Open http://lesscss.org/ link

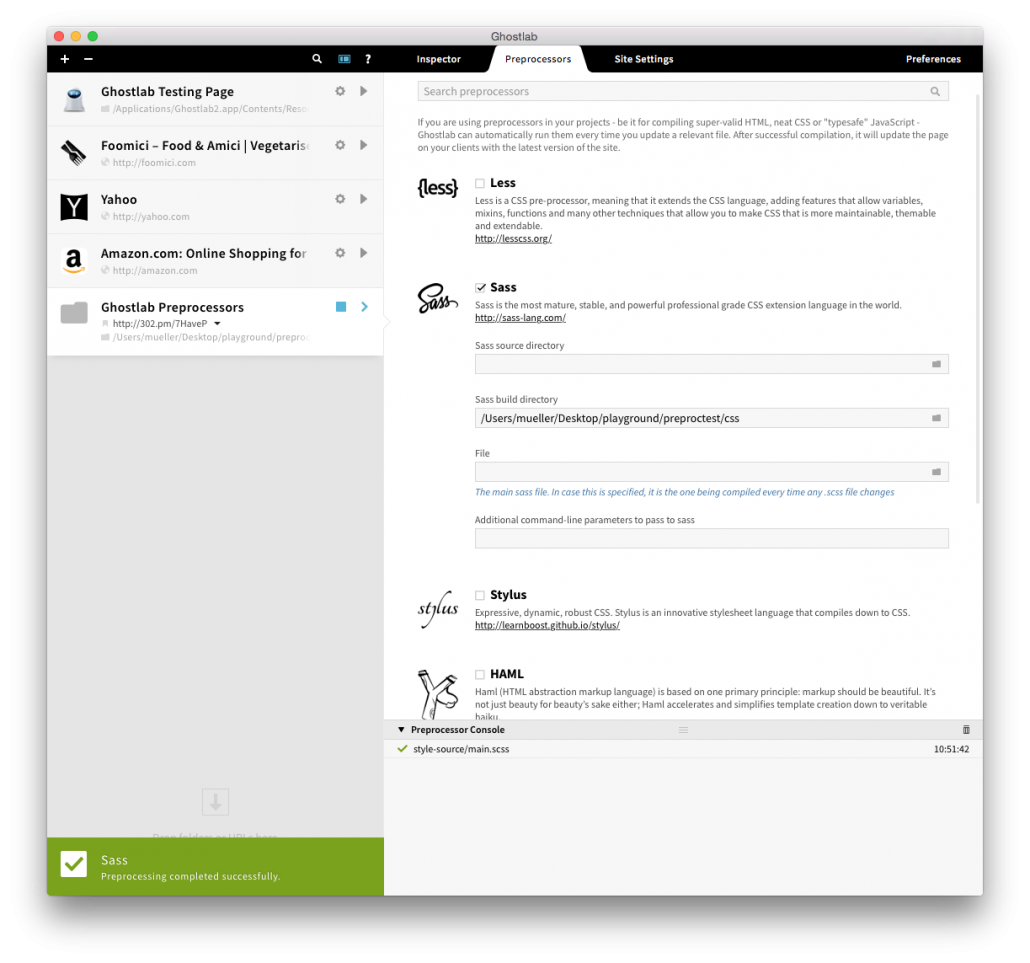[513, 239]
